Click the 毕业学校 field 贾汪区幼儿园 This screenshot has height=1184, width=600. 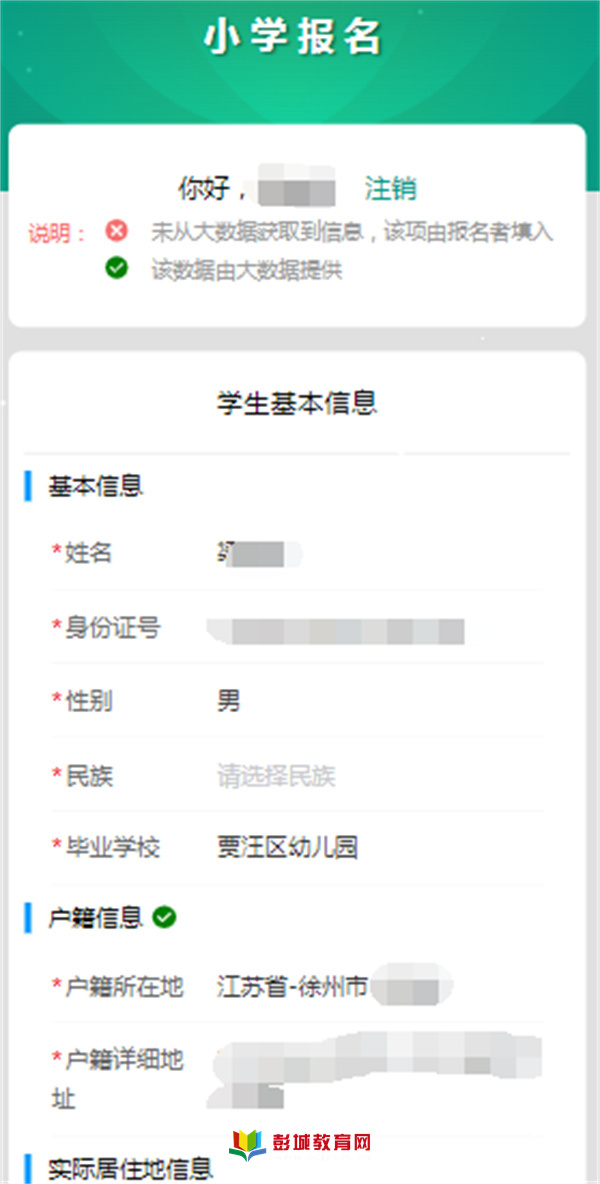point(379,848)
